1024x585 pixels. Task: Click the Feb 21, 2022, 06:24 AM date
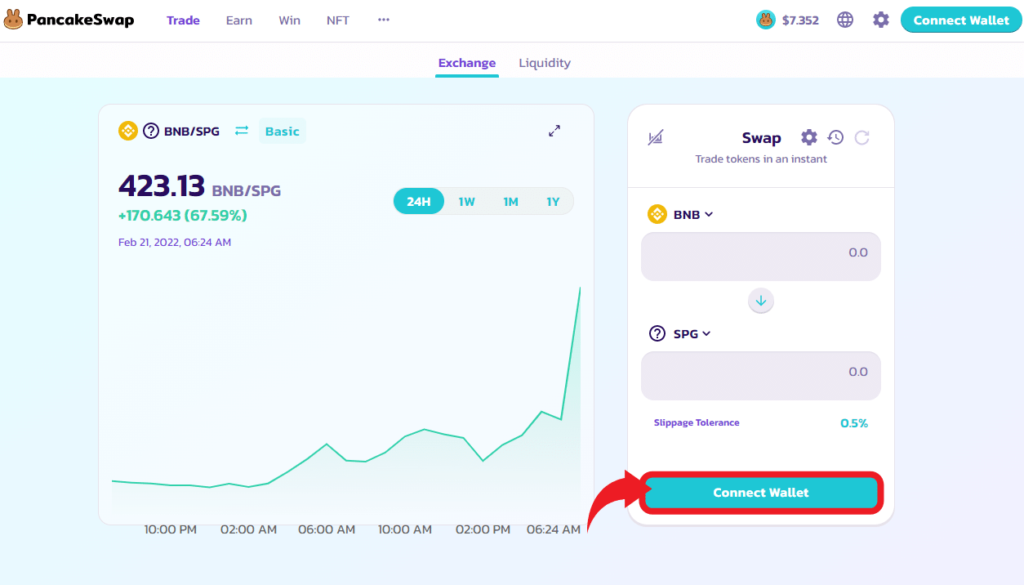[x=174, y=242]
